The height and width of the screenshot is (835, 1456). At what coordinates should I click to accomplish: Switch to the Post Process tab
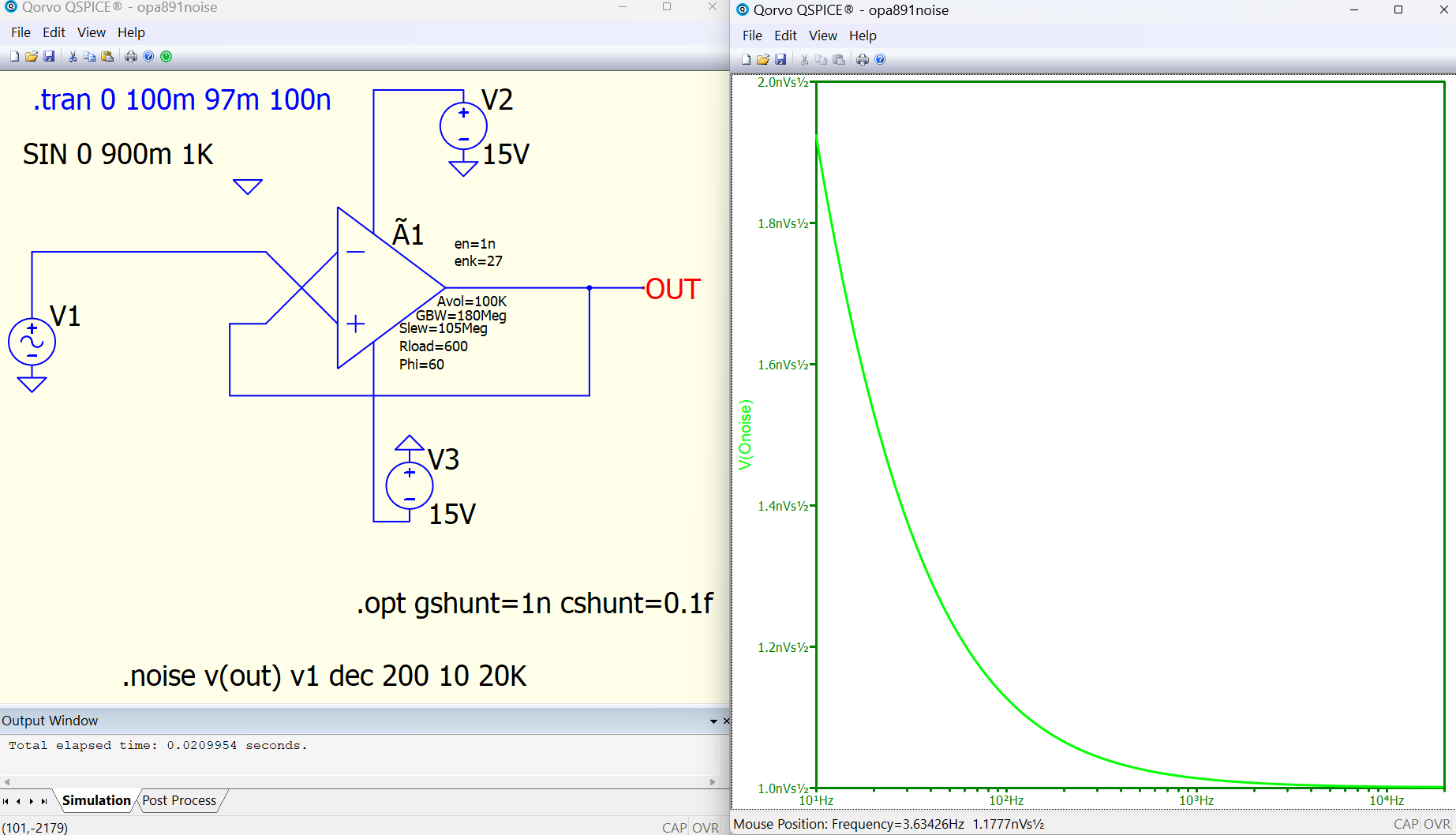point(179,800)
